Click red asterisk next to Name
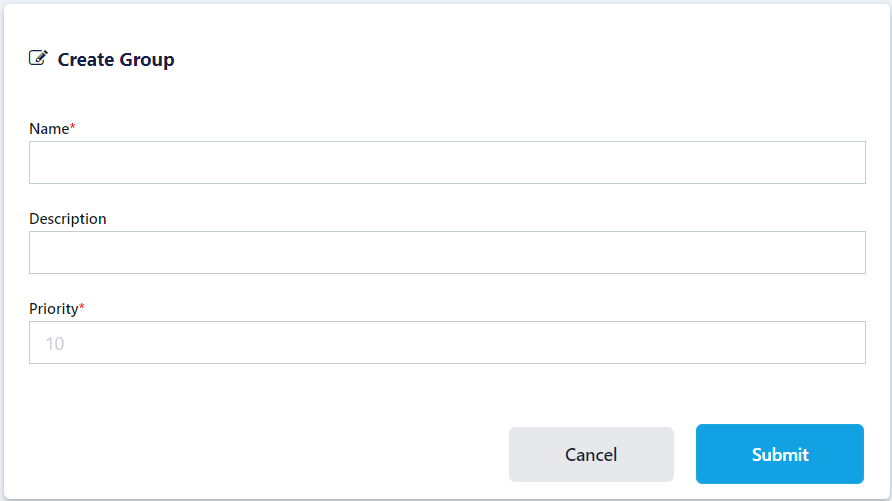 [x=73, y=127]
